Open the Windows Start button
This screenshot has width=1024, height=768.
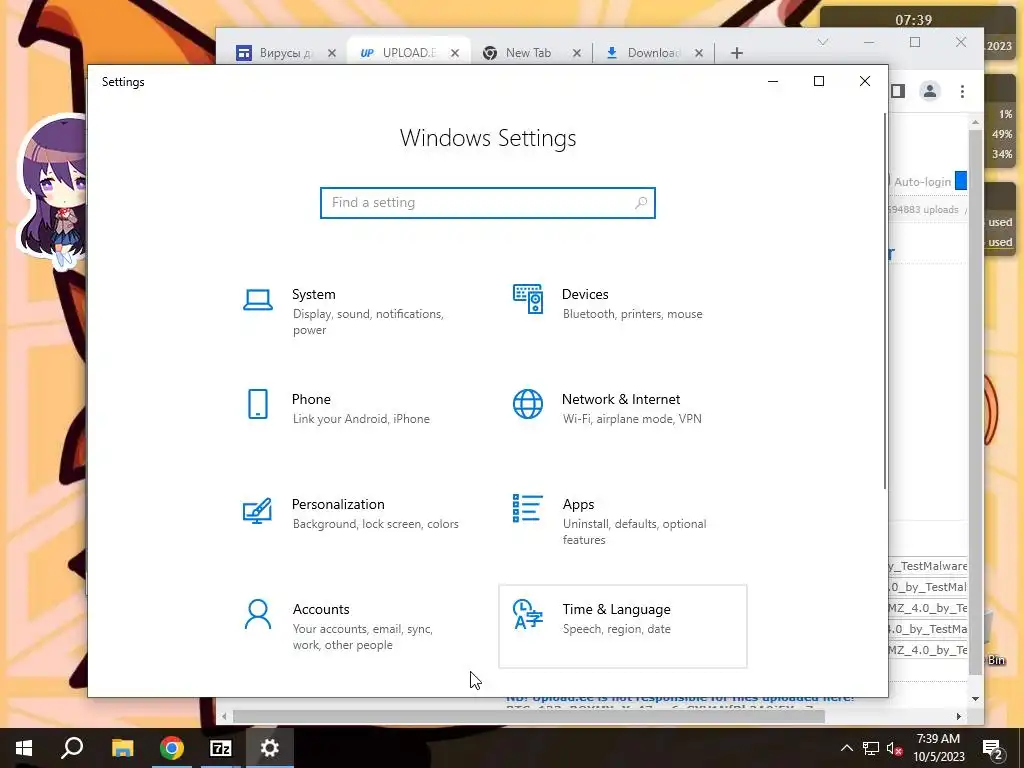(24, 748)
